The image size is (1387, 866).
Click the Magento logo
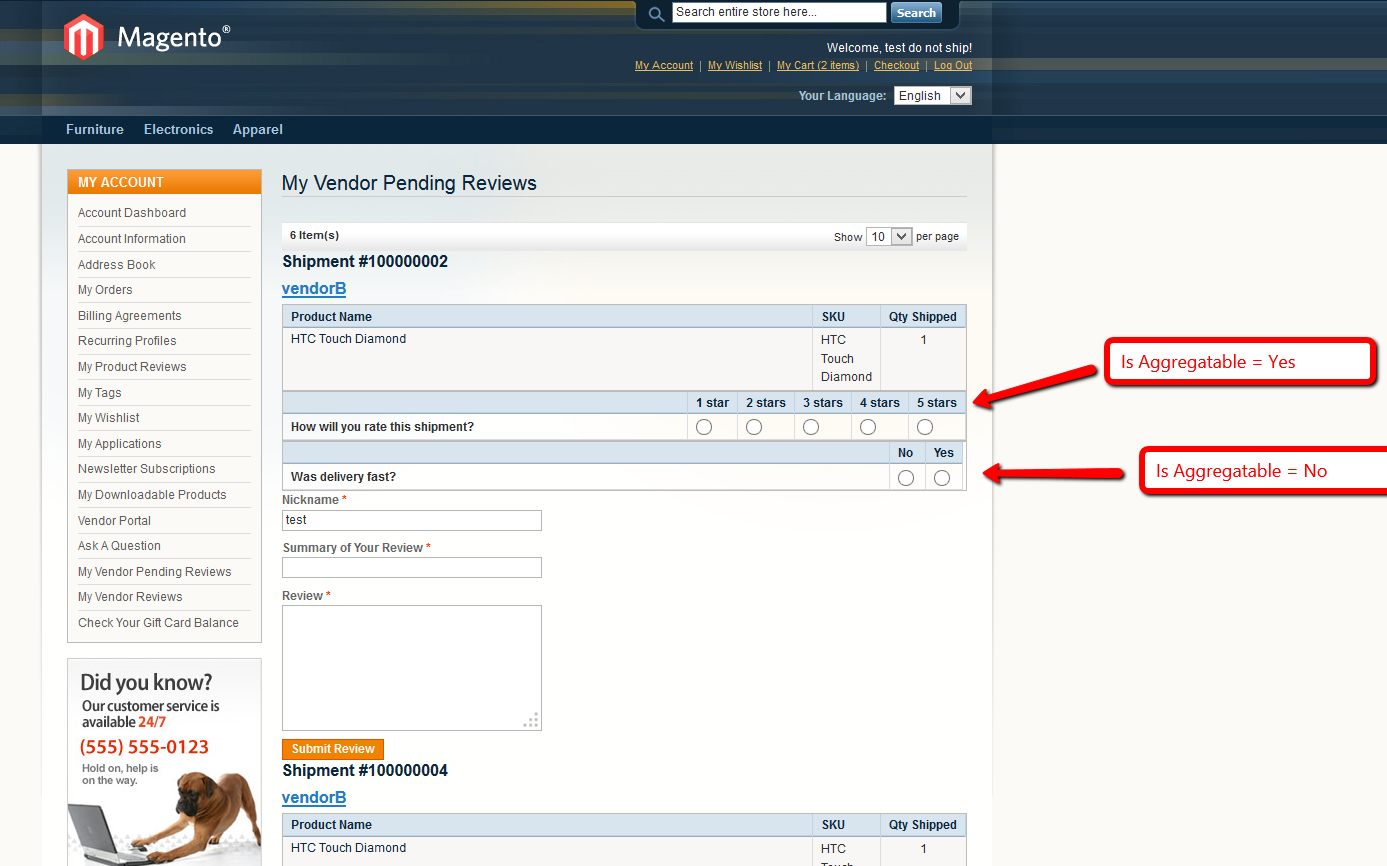pos(147,38)
